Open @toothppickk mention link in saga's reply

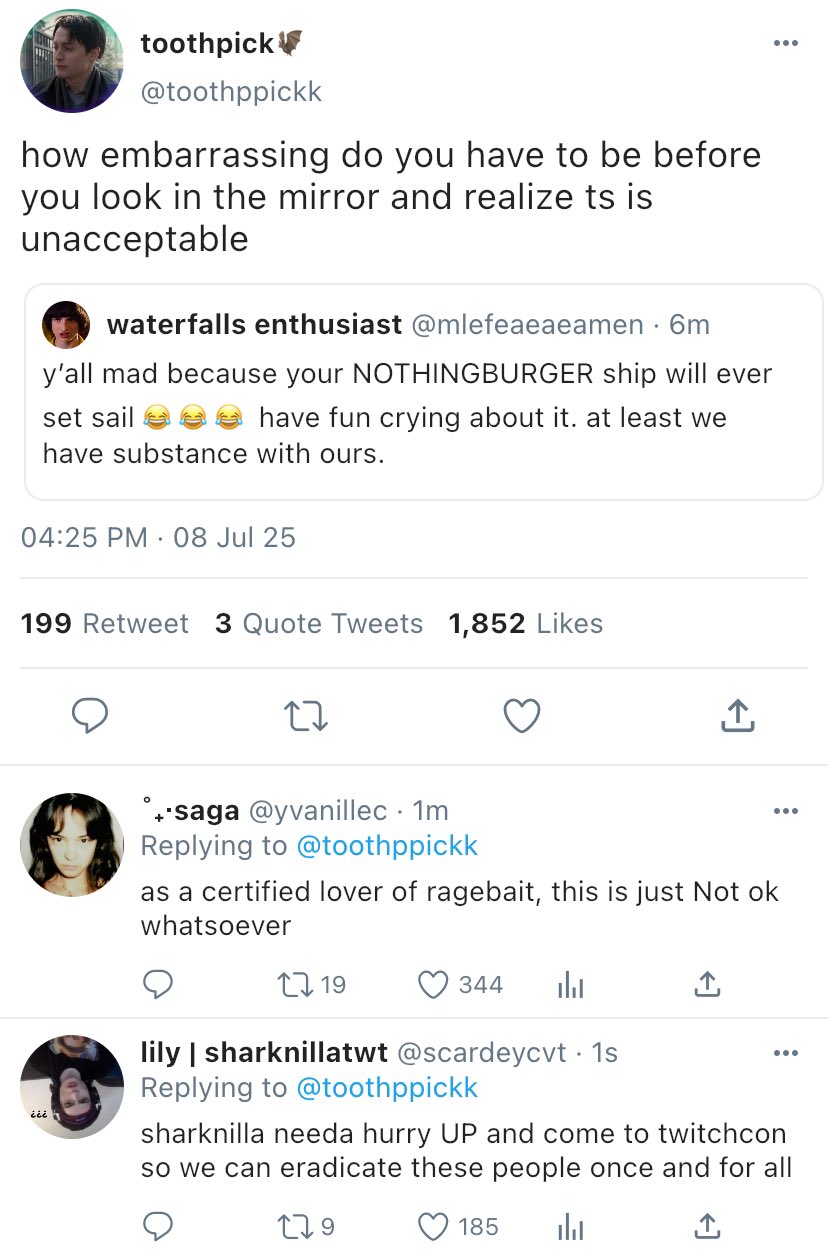click(387, 846)
